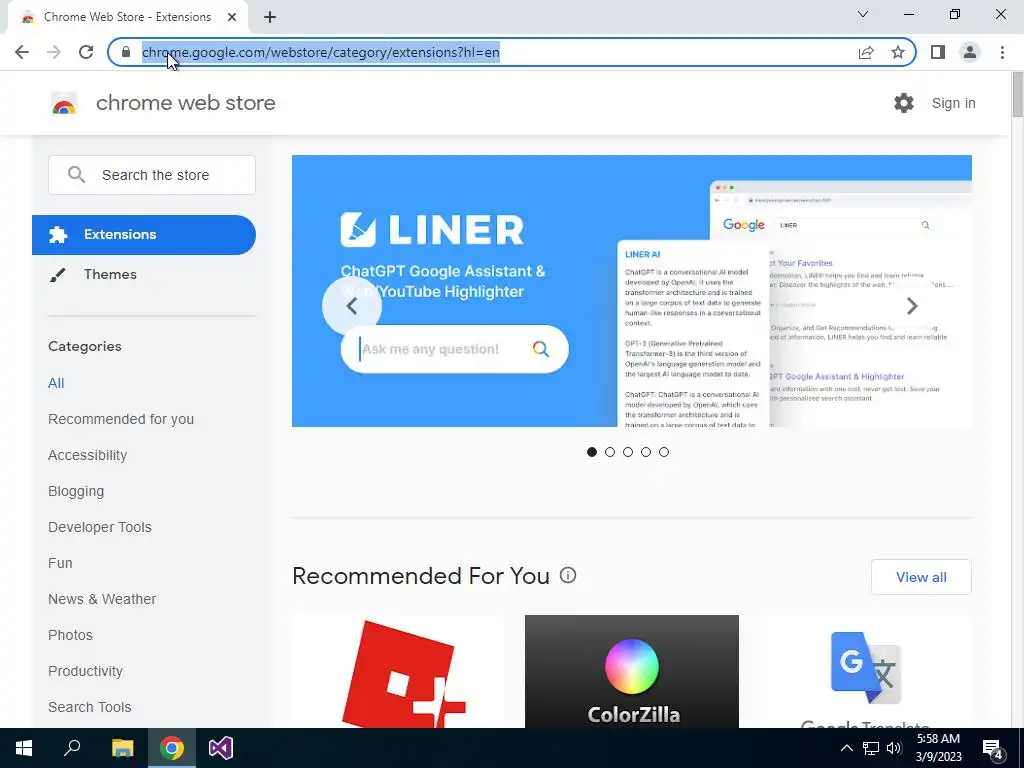Show hidden system tray icons
This screenshot has width=1024, height=768.
[846, 748]
